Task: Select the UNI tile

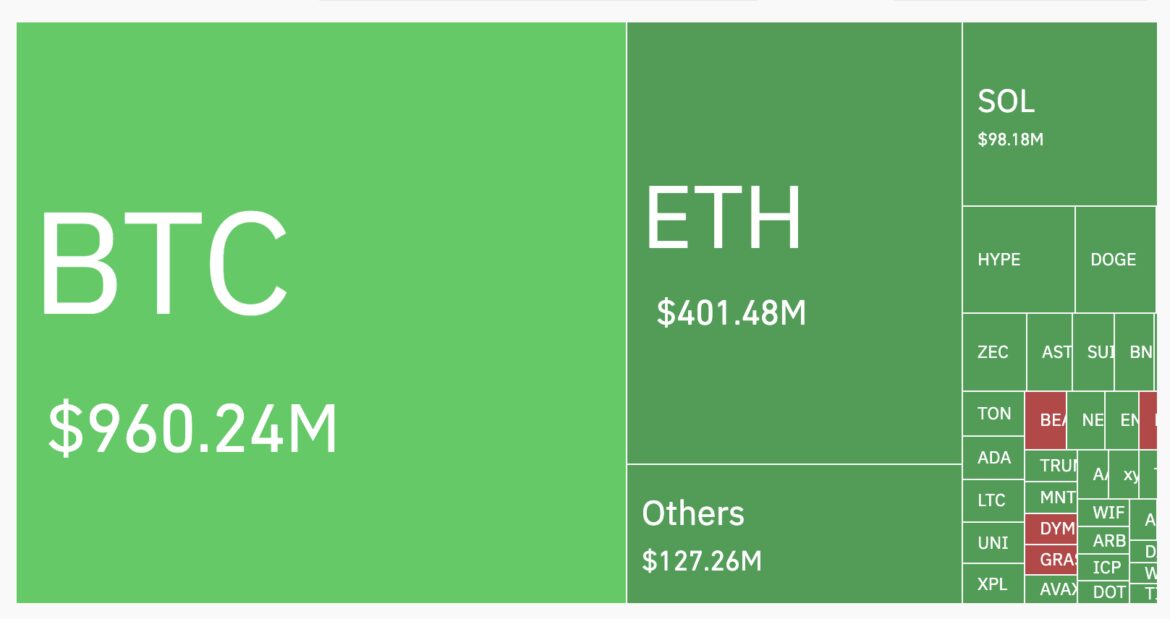Action: tap(993, 543)
